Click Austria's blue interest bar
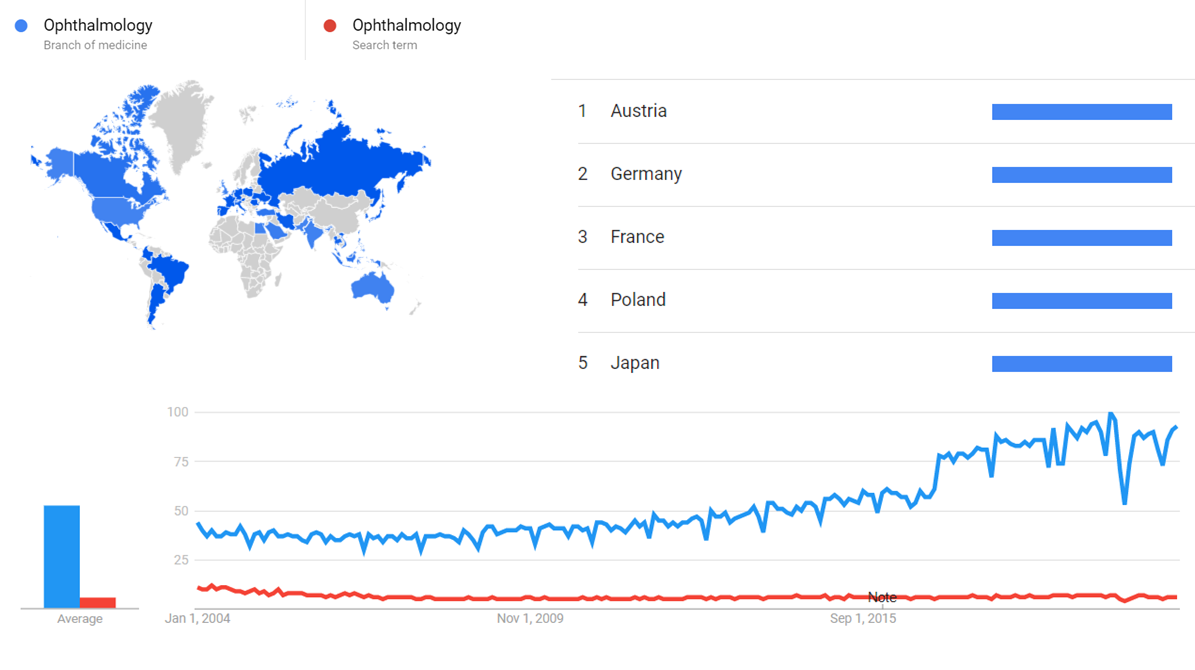This screenshot has width=1195, height=670. coord(1081,112)
